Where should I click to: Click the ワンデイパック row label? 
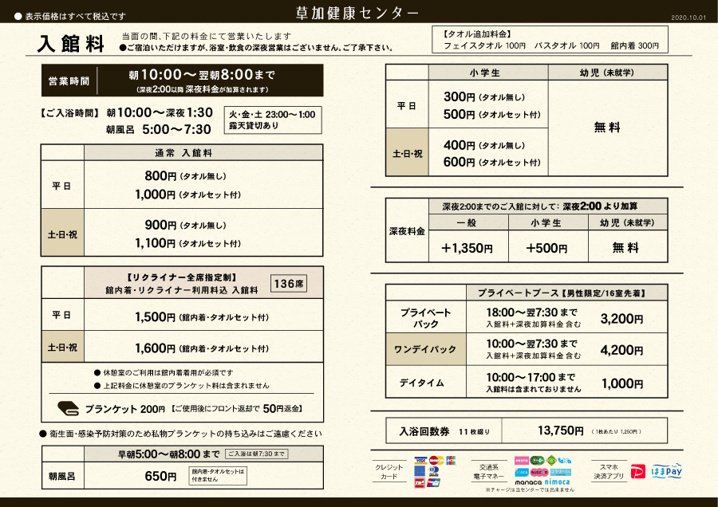pos(425,349)
